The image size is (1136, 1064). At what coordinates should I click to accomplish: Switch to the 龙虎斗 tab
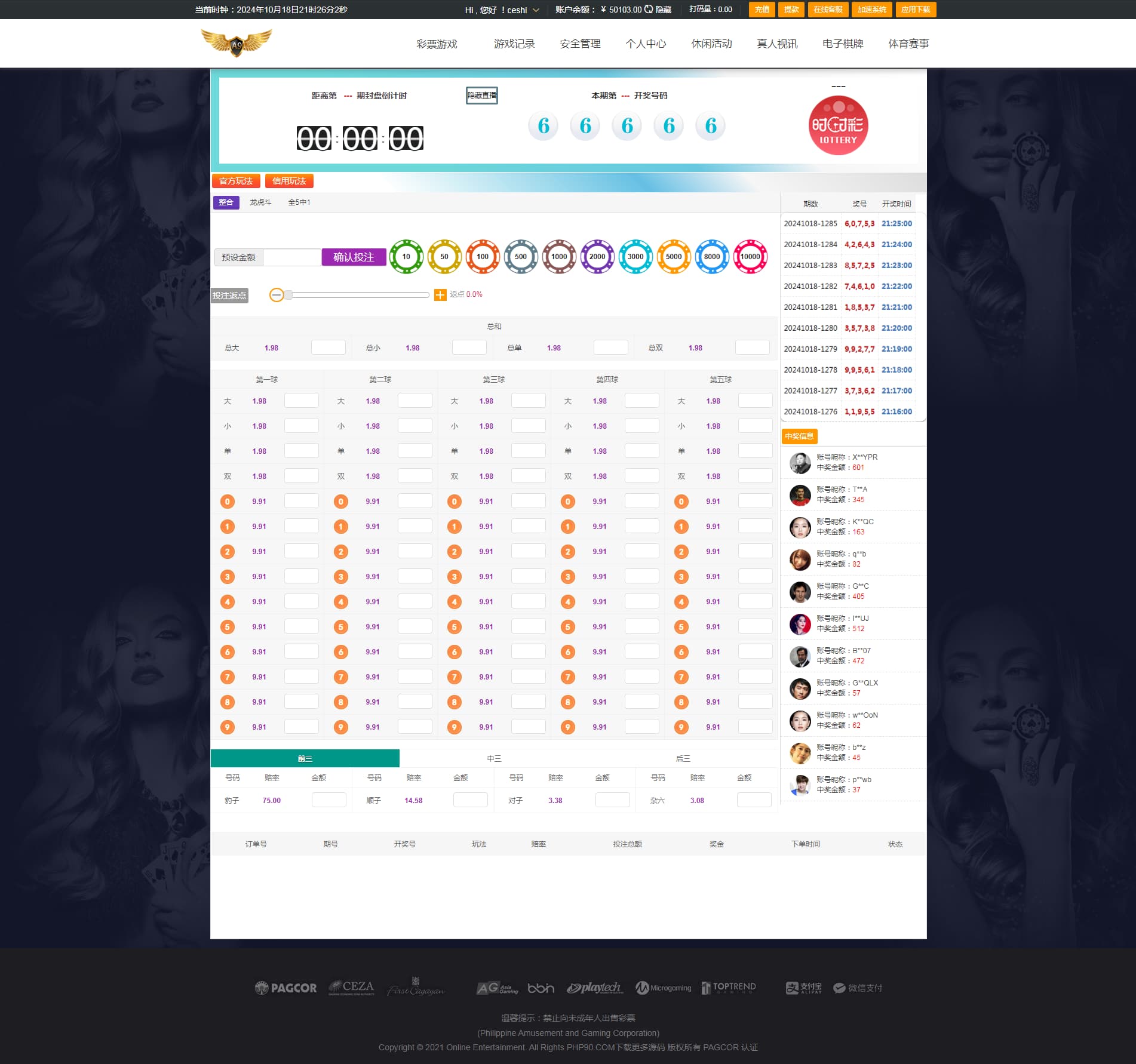tap(260, 202)
